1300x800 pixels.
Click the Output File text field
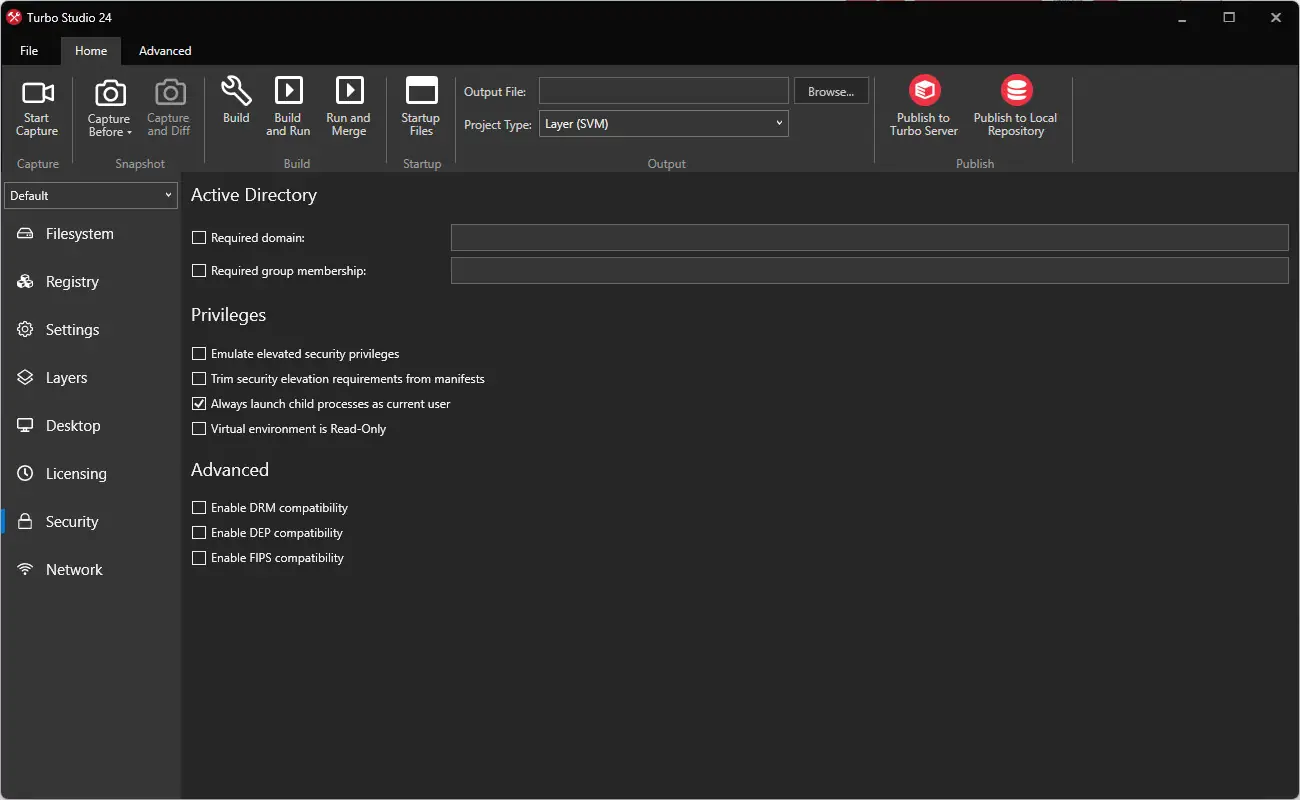point(664,91)
